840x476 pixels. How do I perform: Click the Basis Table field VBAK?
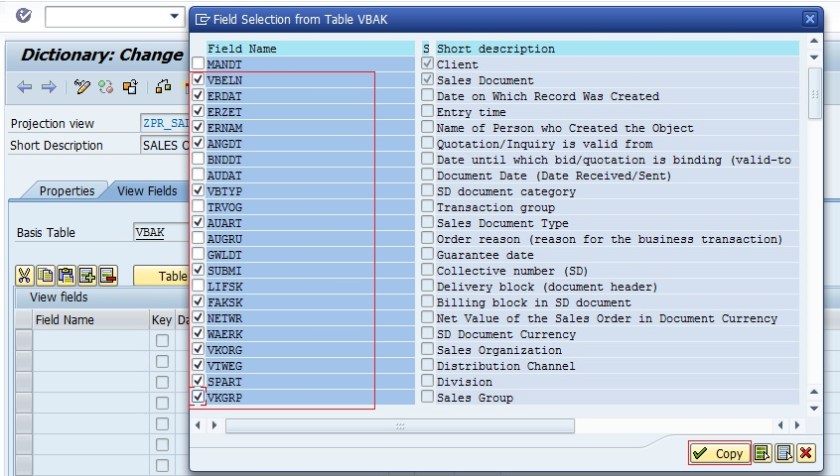click(160, 232)
